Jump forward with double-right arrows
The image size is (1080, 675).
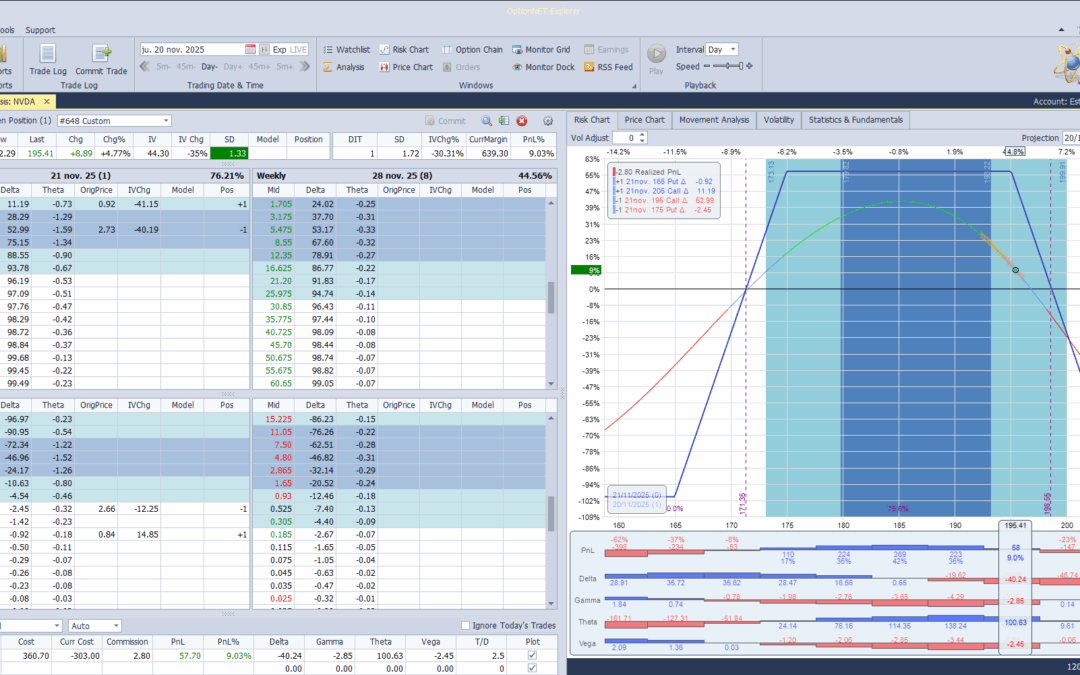click(305, 67)
